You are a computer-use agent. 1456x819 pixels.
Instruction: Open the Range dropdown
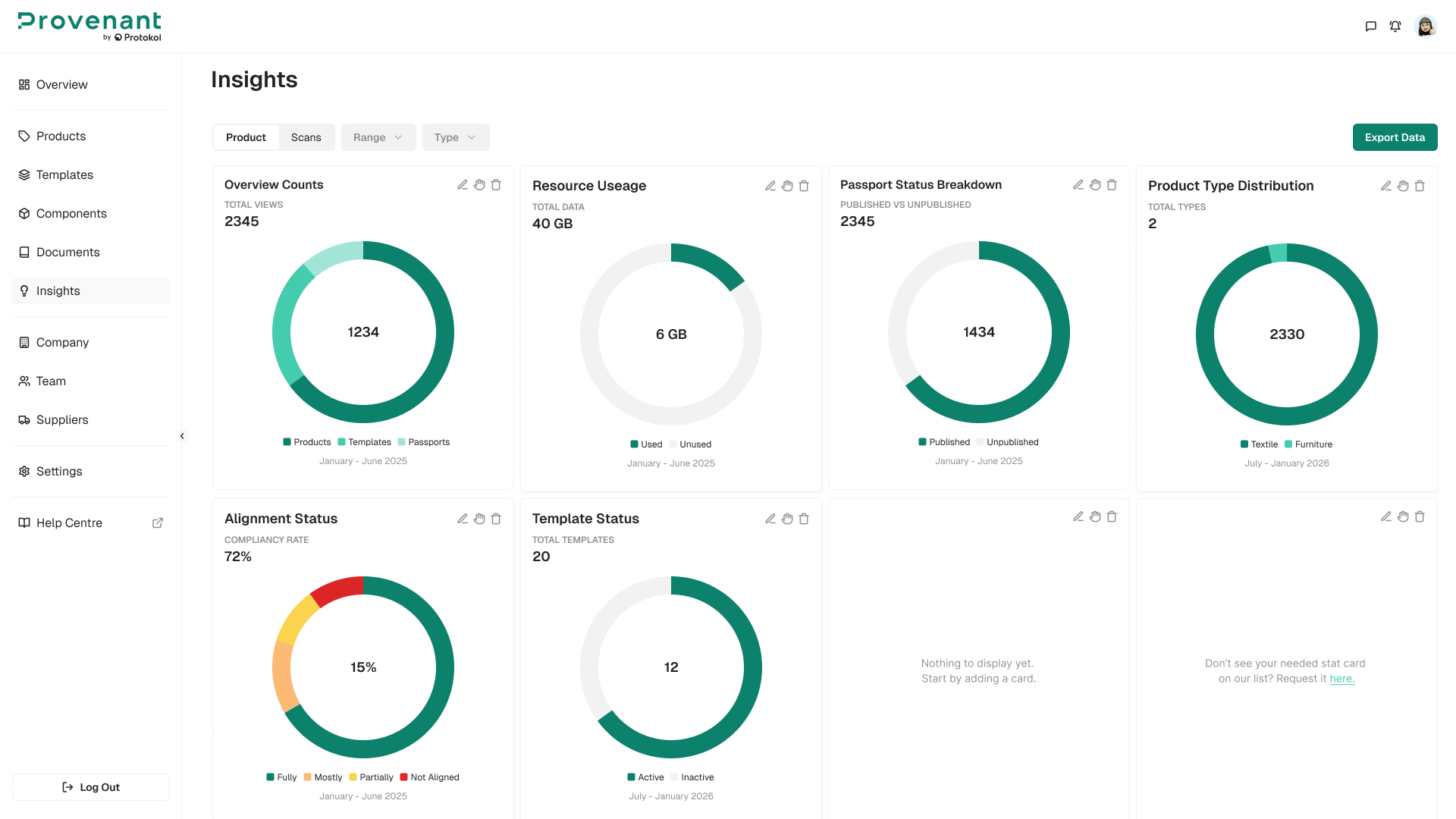378,137
